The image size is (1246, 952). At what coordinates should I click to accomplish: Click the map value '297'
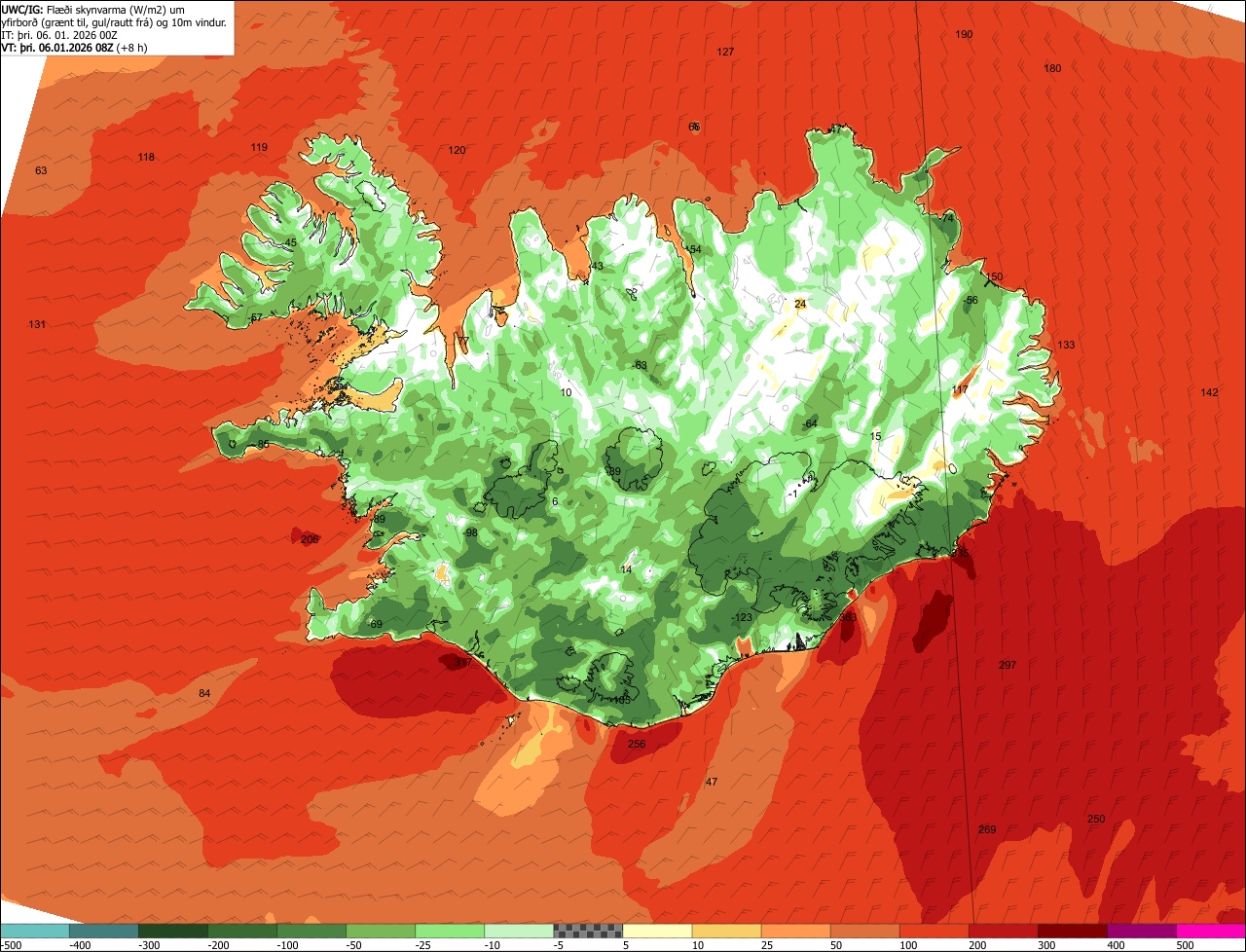tap(1008, 665)
